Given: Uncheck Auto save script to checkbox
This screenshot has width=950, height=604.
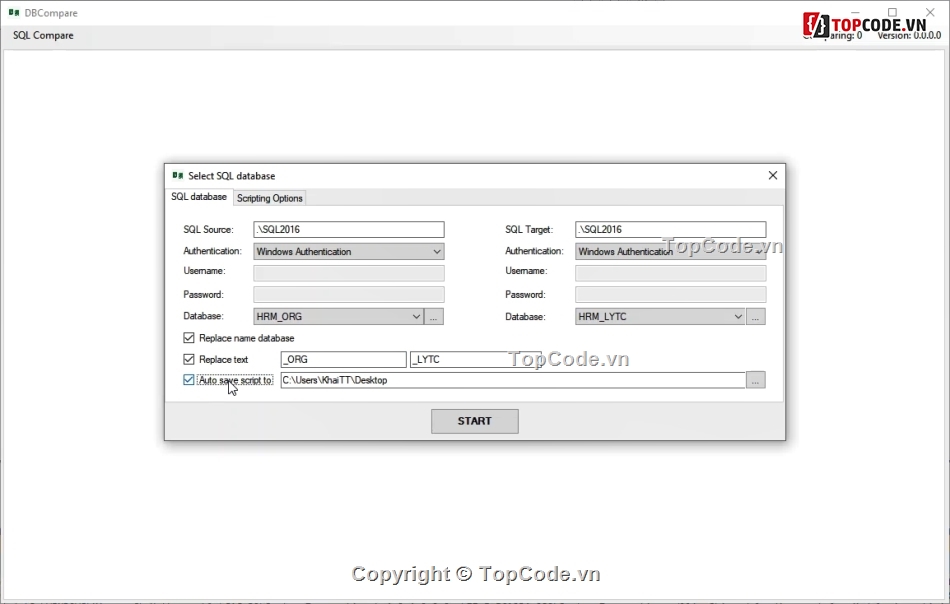Looking at the screenshot, I should pos(189,380).
